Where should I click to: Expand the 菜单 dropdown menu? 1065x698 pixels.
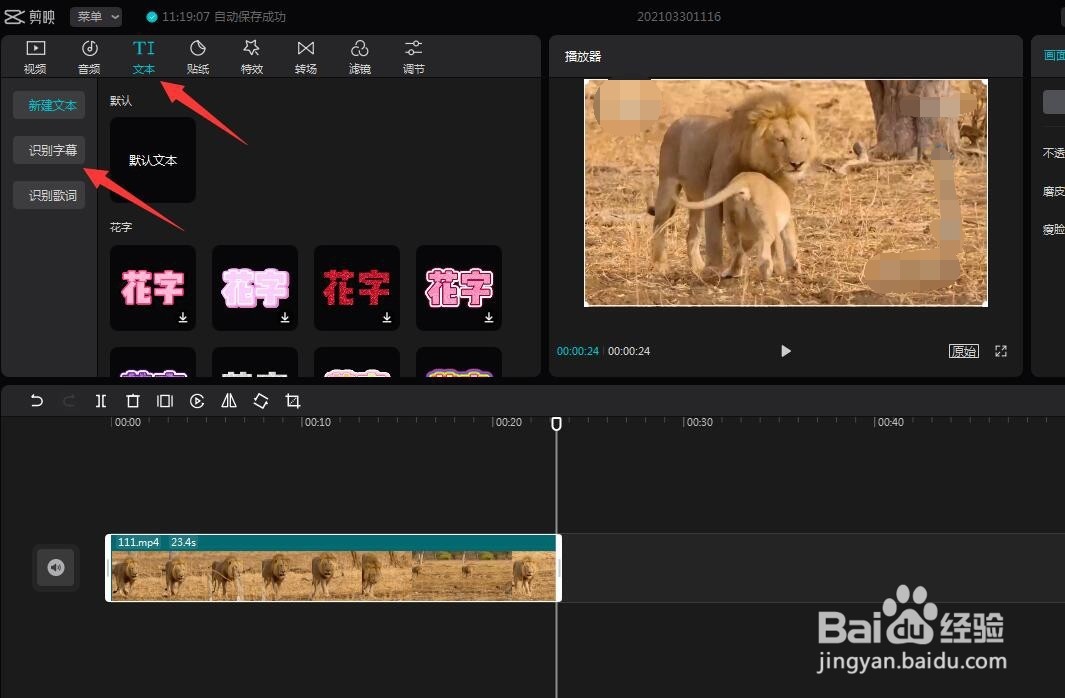pos(96,16)
